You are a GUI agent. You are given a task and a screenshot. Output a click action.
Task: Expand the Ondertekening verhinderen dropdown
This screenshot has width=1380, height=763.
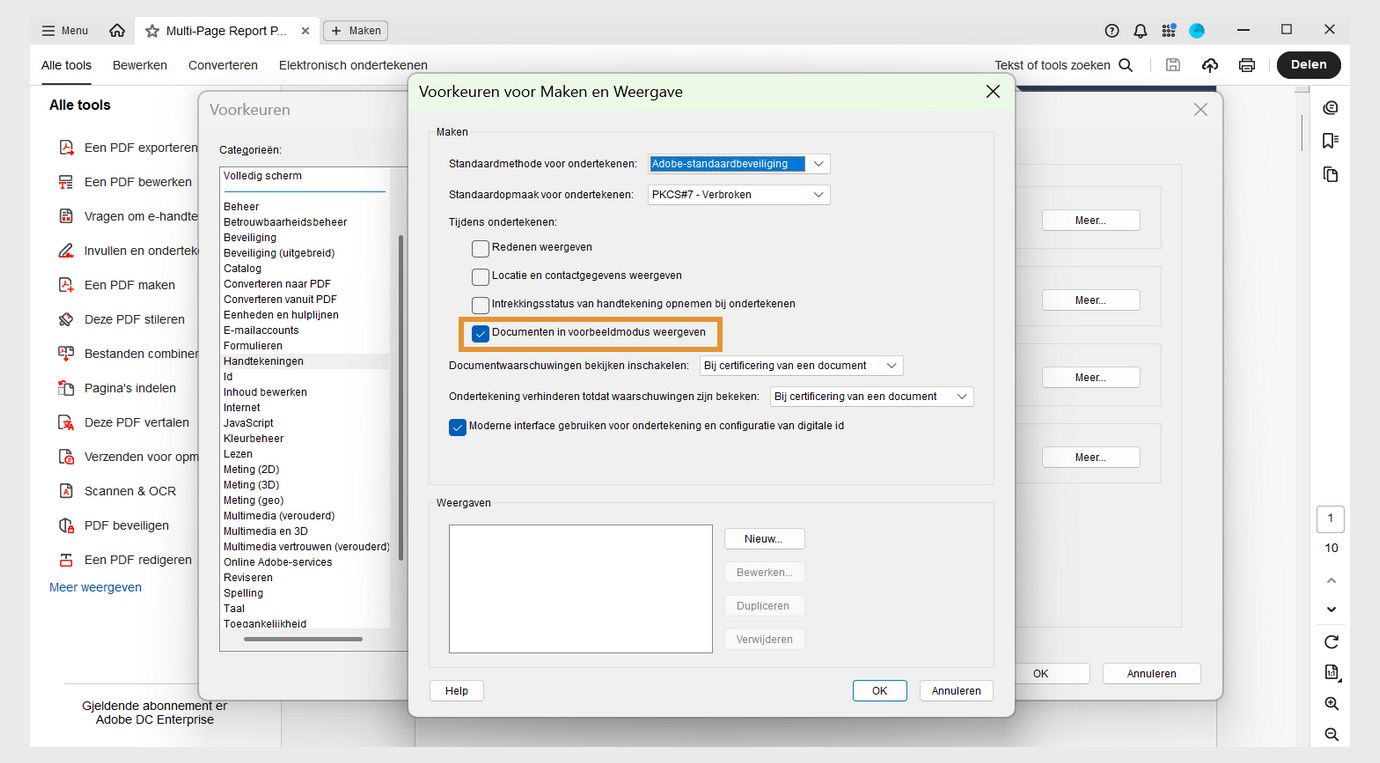click(872, 397)
